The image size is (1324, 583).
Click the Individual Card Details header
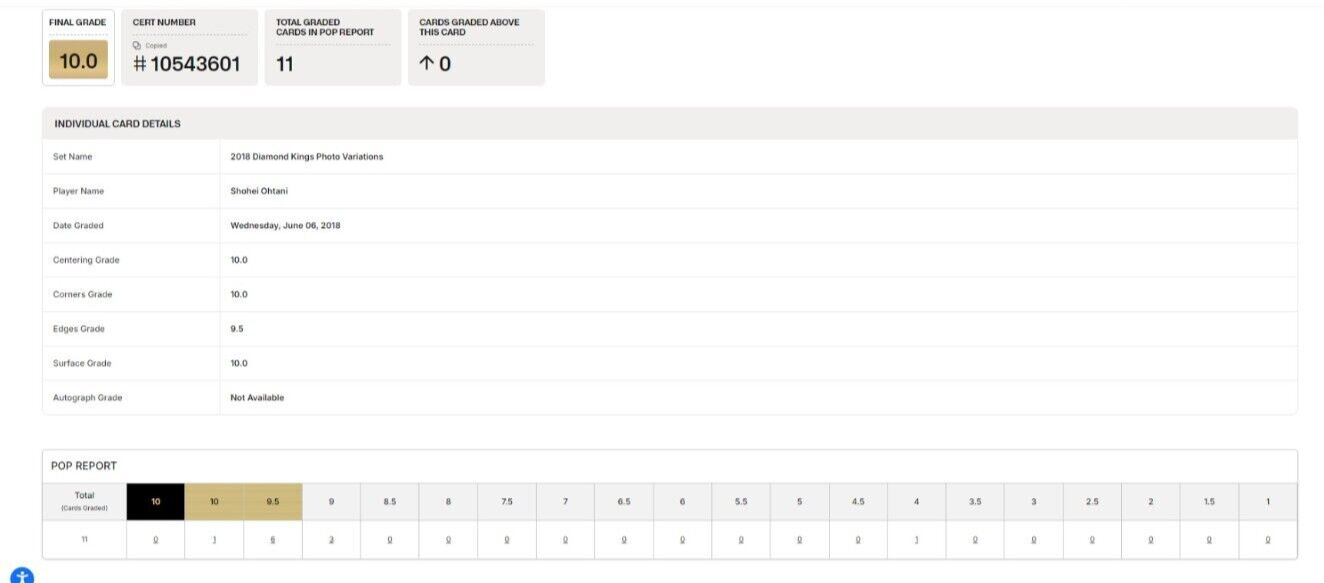click(x=117, y=124)
